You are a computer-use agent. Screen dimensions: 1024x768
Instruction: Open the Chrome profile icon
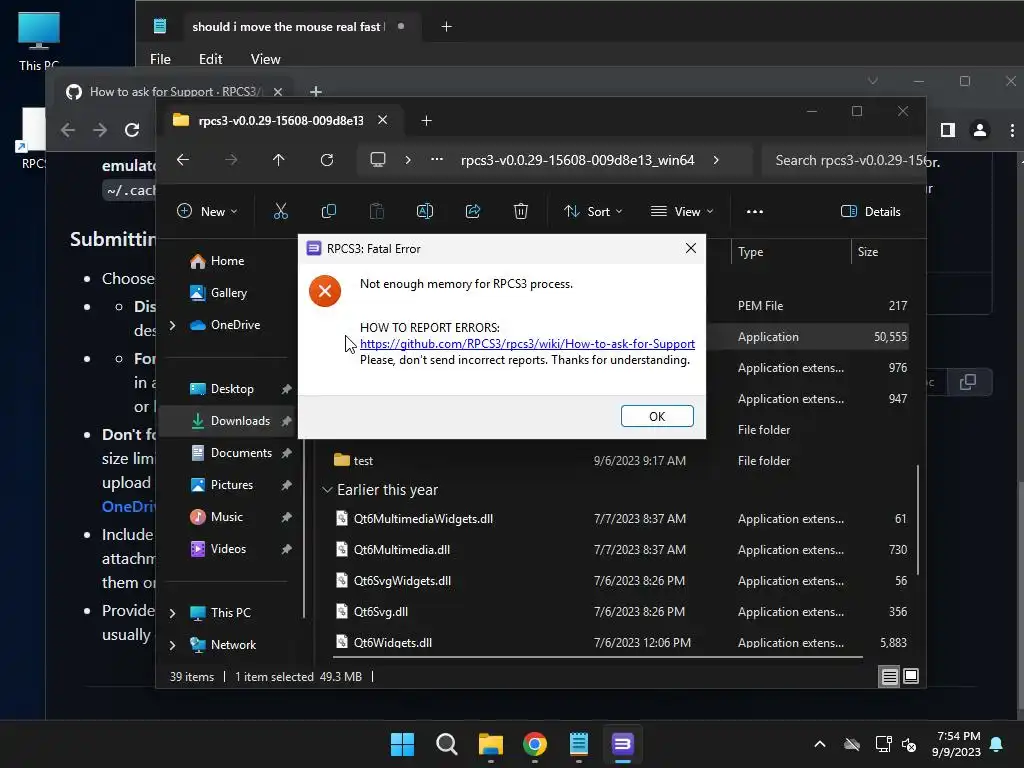pos(980,130)
